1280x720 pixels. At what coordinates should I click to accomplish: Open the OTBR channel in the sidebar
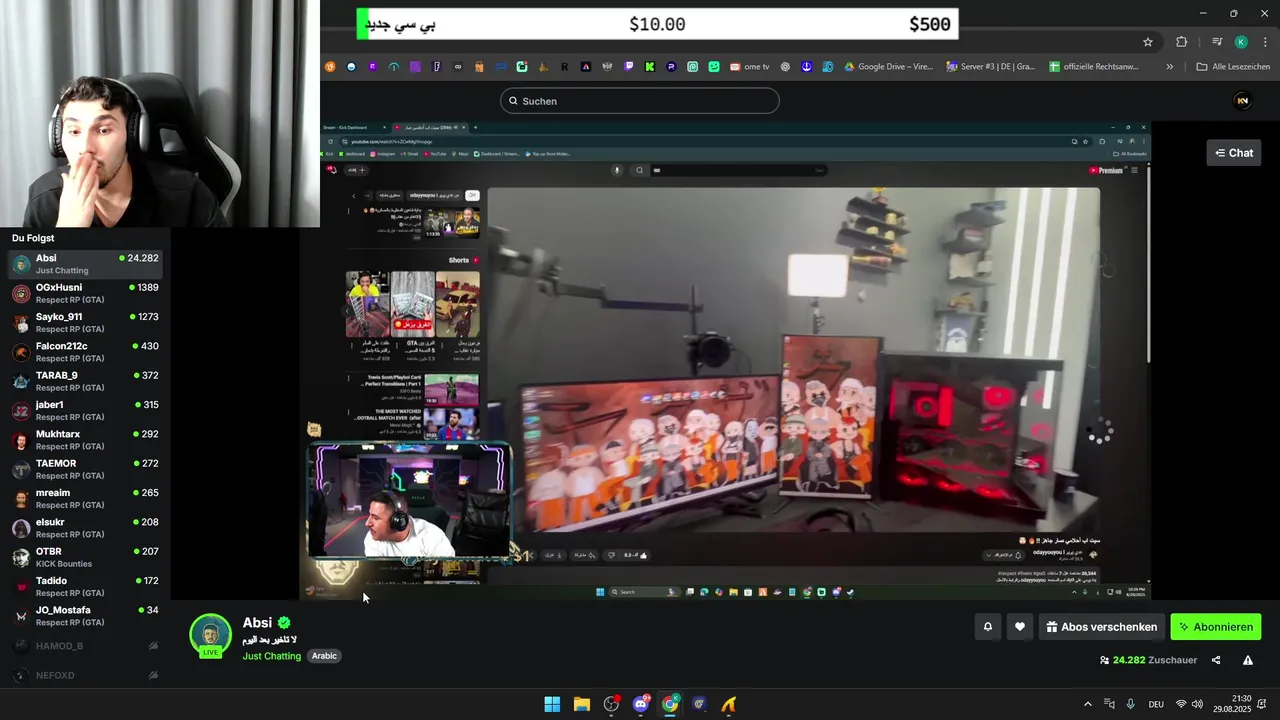pyautogui.click(x=85, y=557)
